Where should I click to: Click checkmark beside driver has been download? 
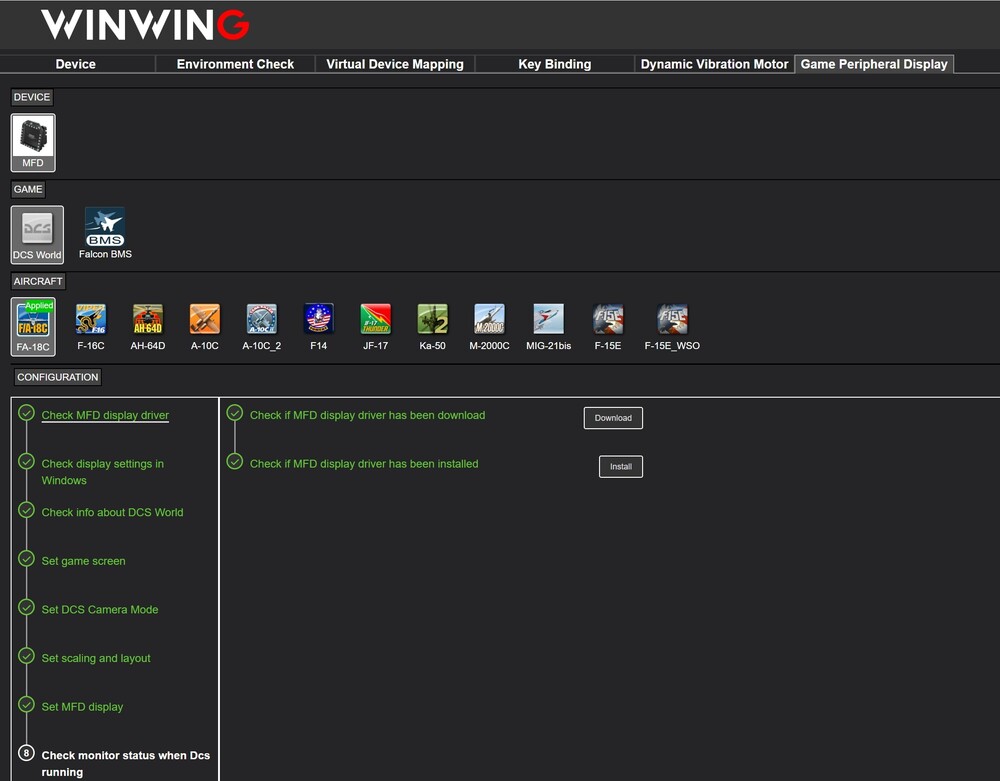(x=235, y=413)
